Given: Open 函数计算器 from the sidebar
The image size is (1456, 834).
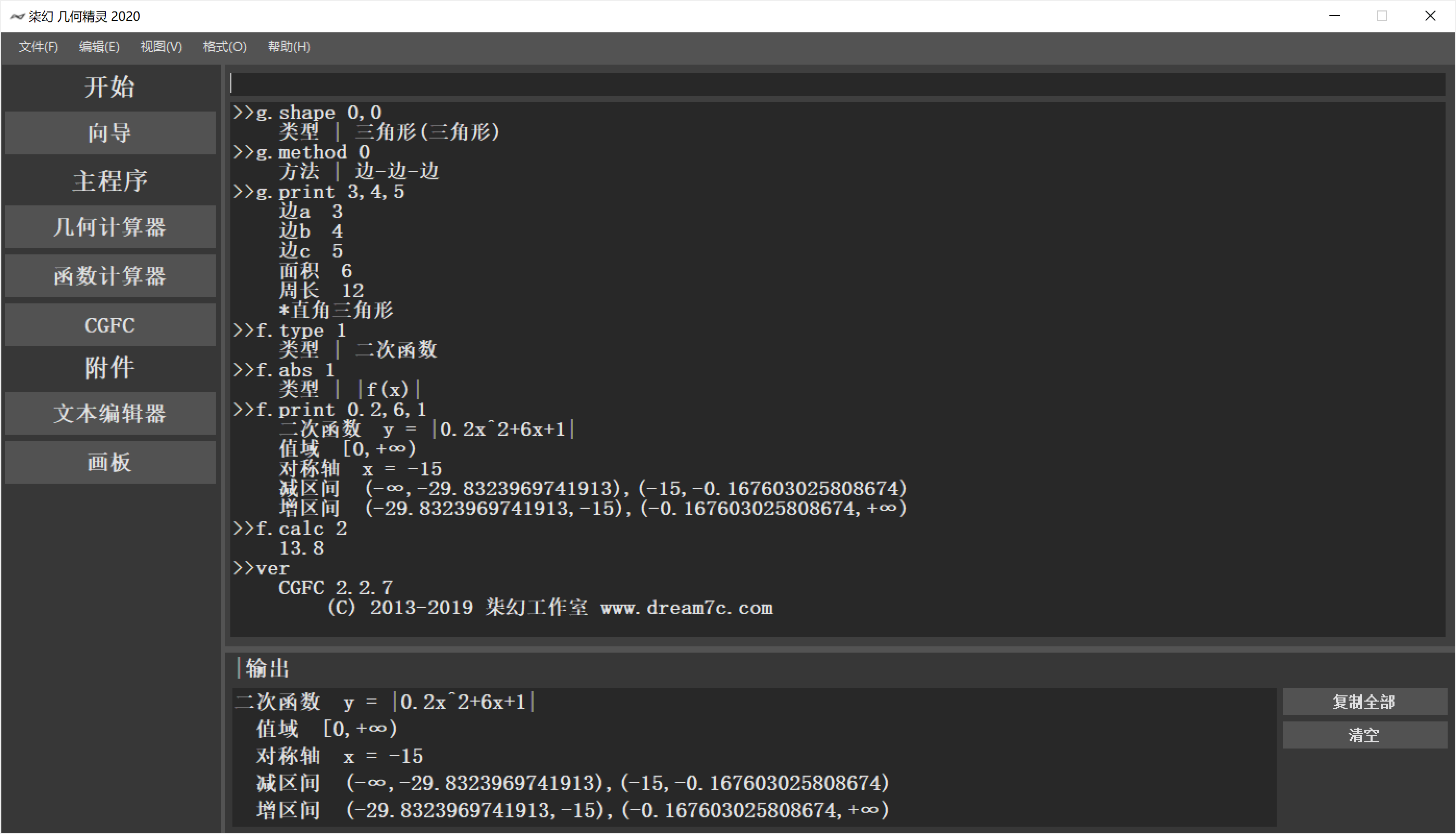Looking at the screenshot, I should pyautogui.click(x=110, y=276).
